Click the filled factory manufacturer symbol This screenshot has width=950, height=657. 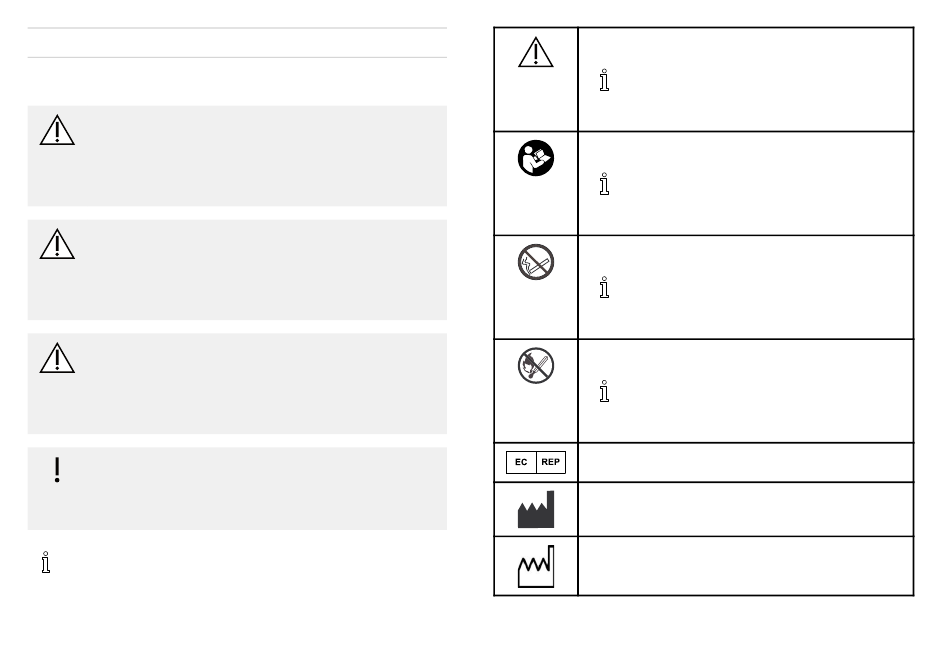tap(536, 509)
